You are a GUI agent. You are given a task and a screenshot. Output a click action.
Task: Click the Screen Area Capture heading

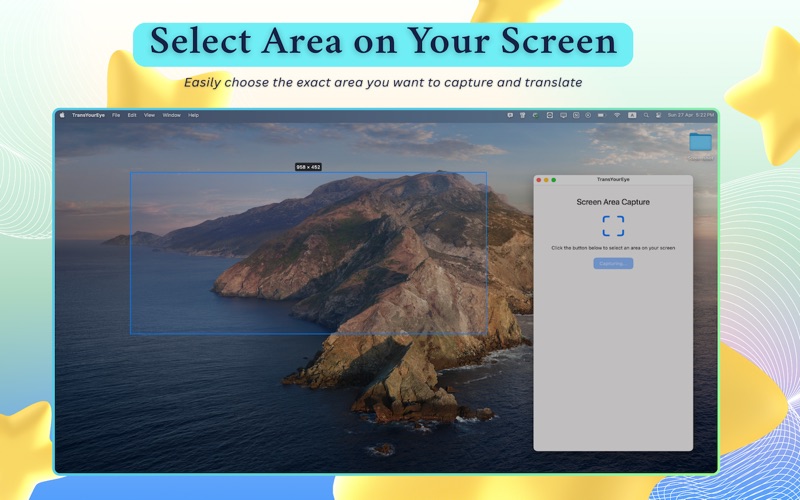[x=613, y=202]
